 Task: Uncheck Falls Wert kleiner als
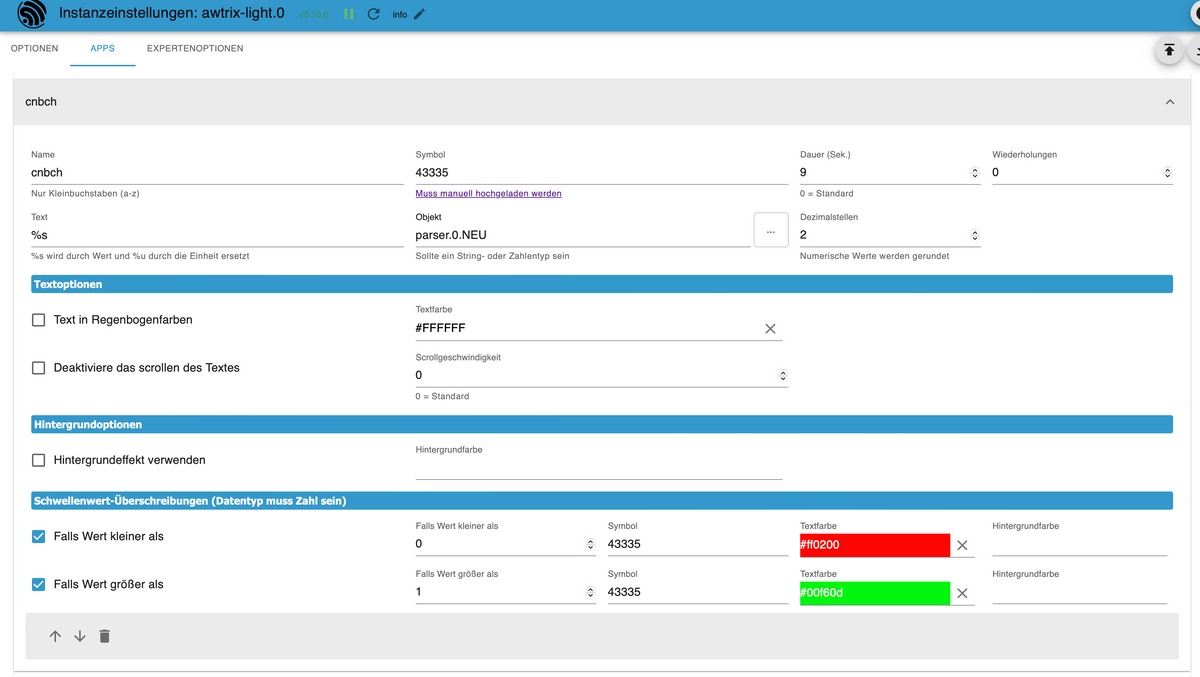click(x=39, y=536)
